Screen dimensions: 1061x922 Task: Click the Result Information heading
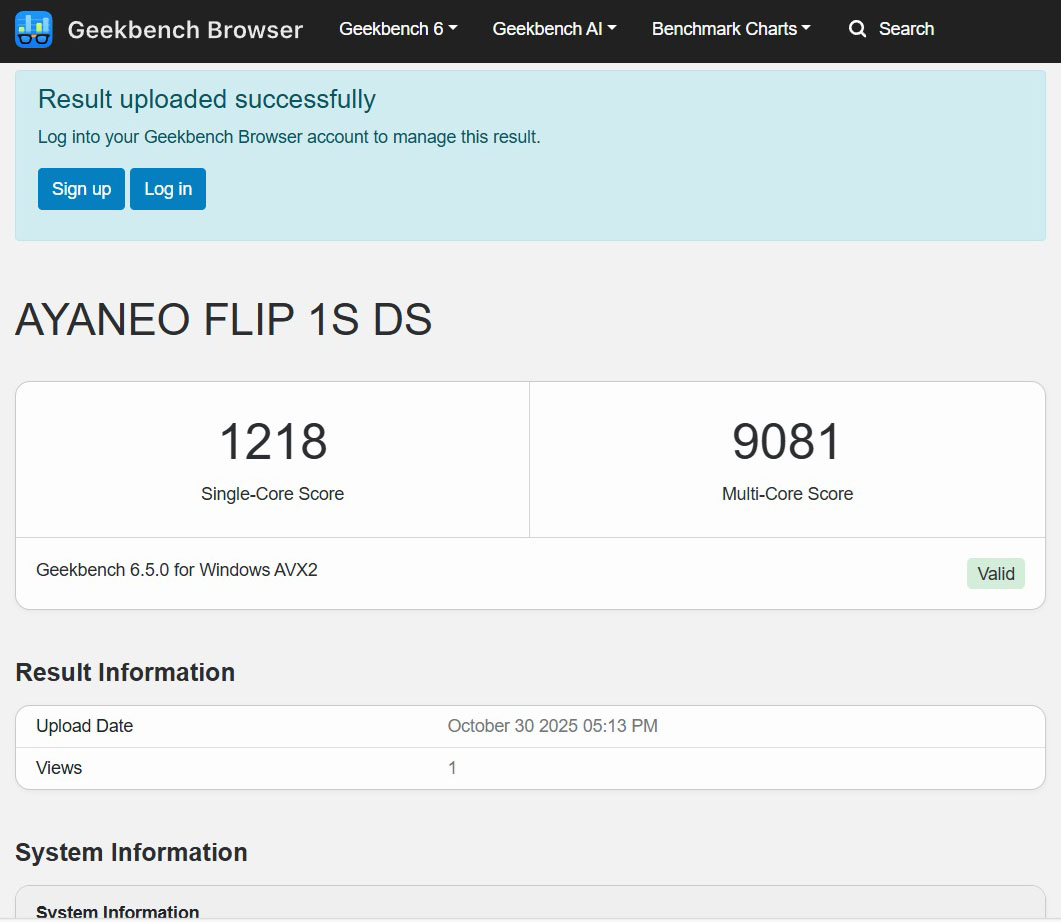(x=125, y=672)
